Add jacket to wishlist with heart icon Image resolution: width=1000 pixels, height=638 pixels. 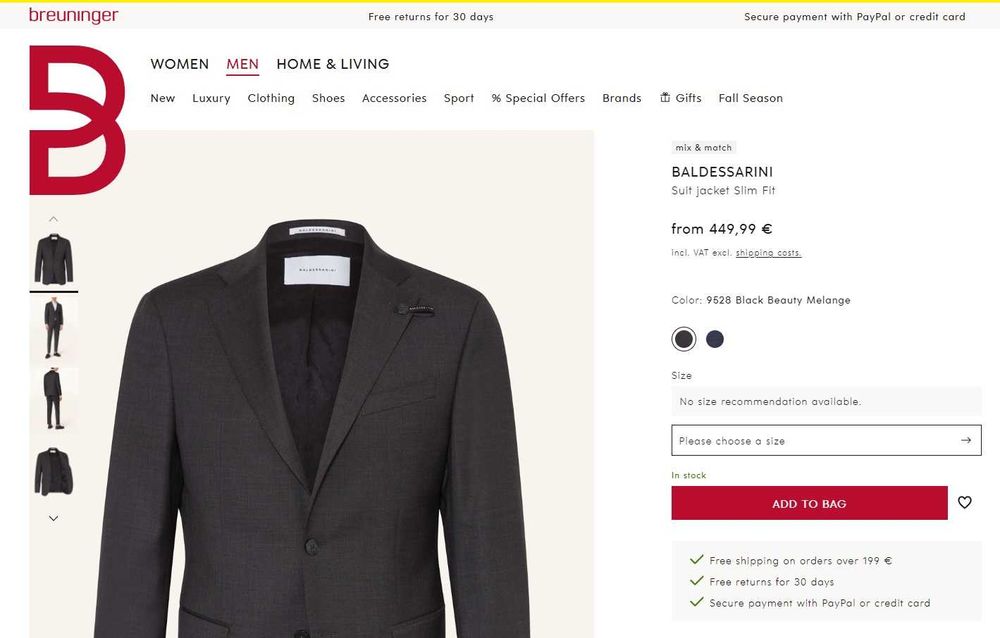coord(964,503)
